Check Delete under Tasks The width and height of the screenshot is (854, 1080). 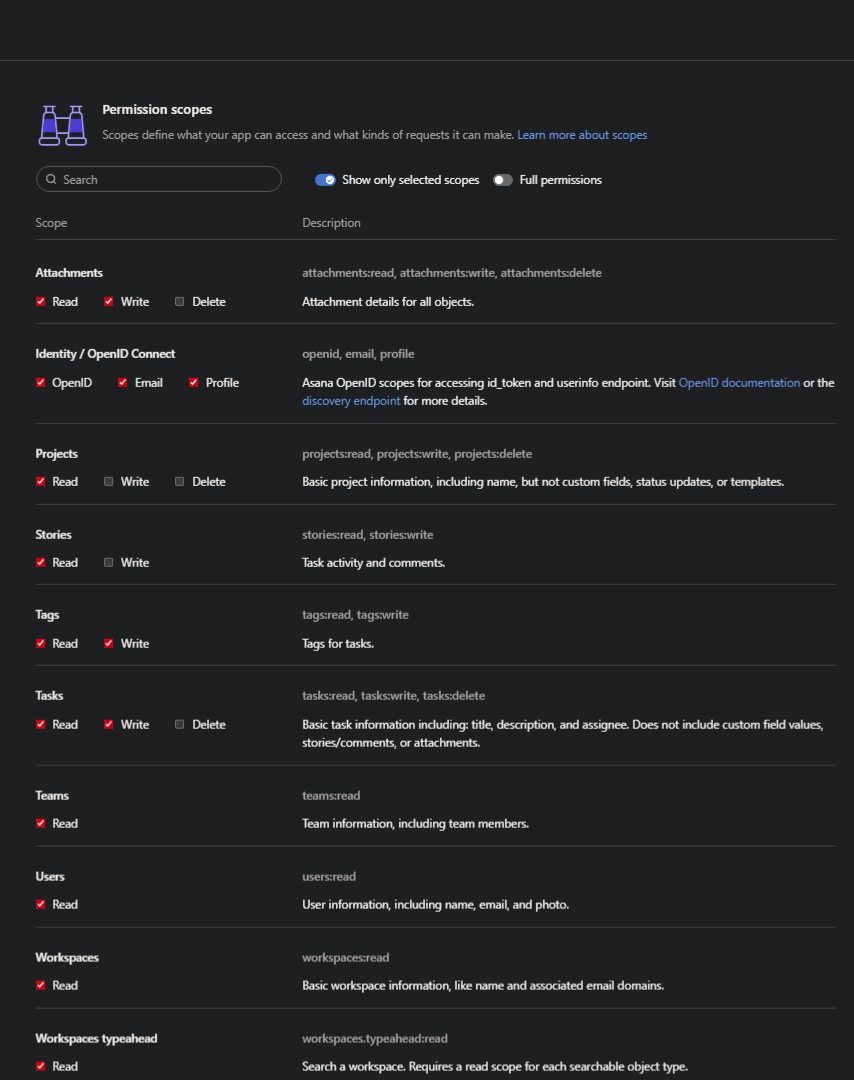coord(179,725)
